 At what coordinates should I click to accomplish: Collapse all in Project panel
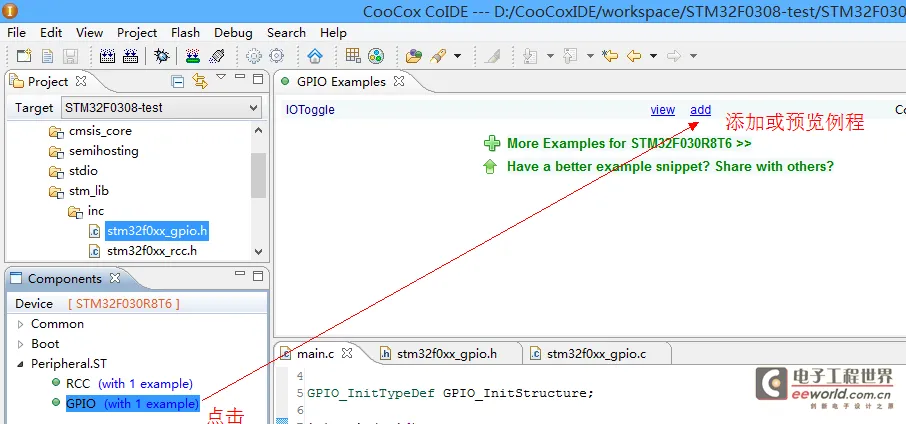(179, 81)
